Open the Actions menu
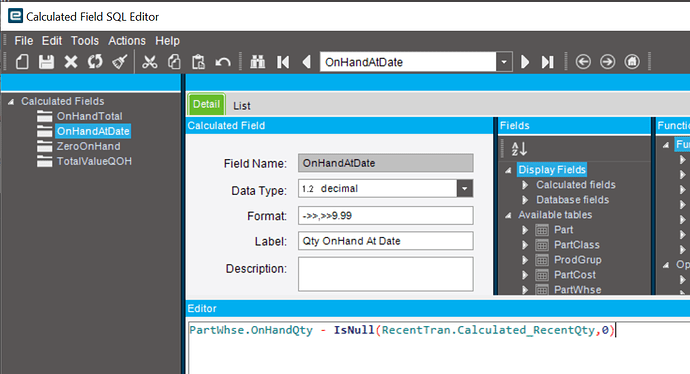The height and width of the screenshot is (374, 690). pos(127,41)
